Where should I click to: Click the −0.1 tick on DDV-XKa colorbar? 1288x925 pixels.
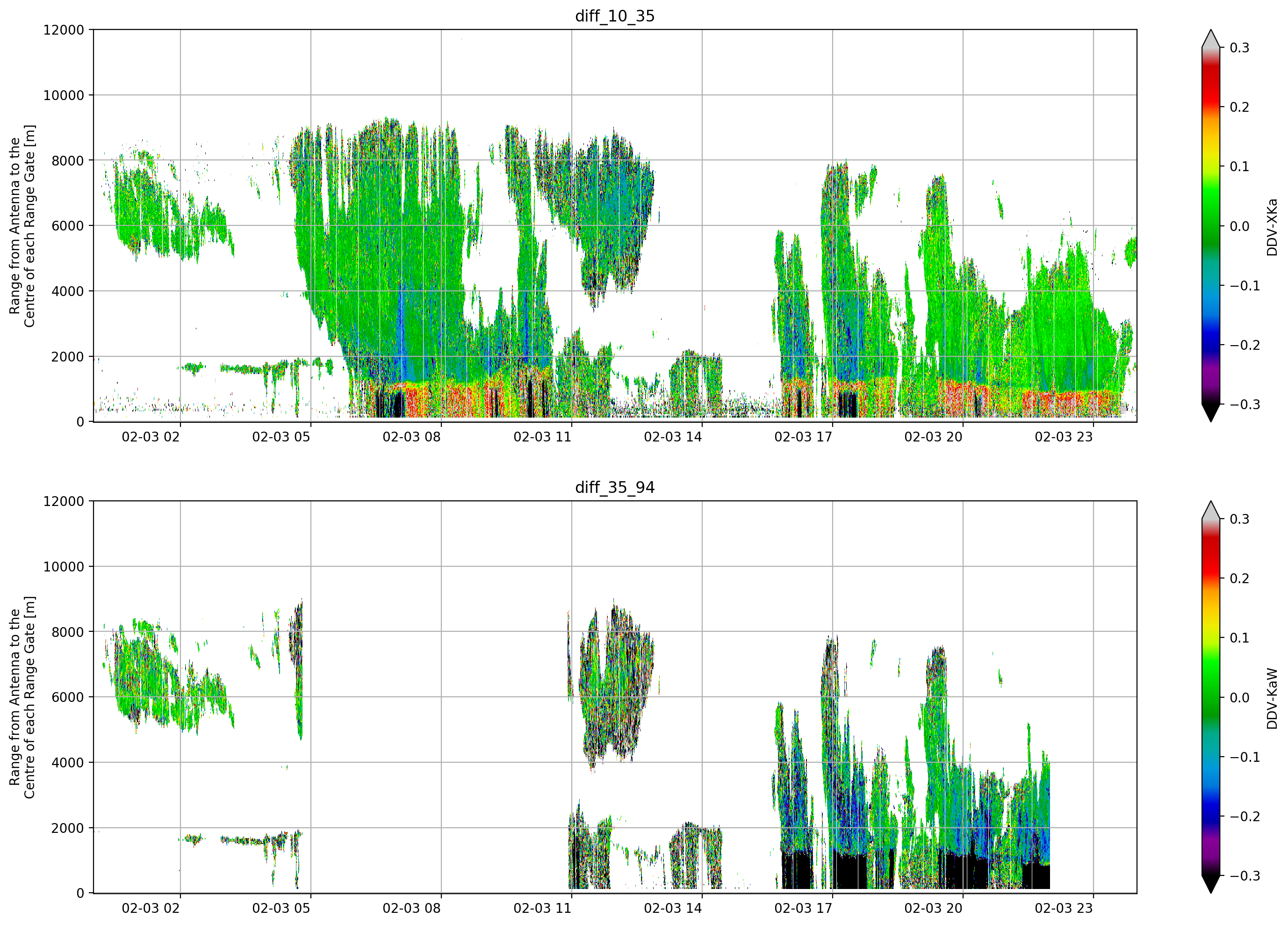pos(1245,286)
